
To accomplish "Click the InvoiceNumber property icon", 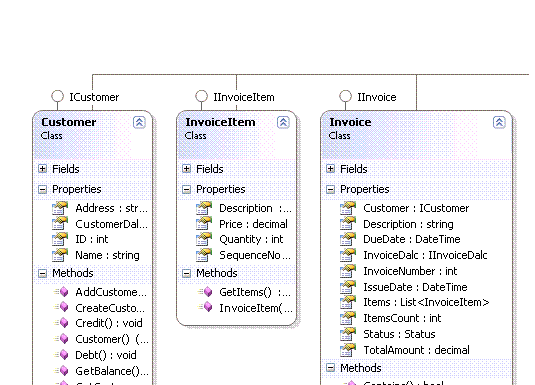I will [348, 271].
